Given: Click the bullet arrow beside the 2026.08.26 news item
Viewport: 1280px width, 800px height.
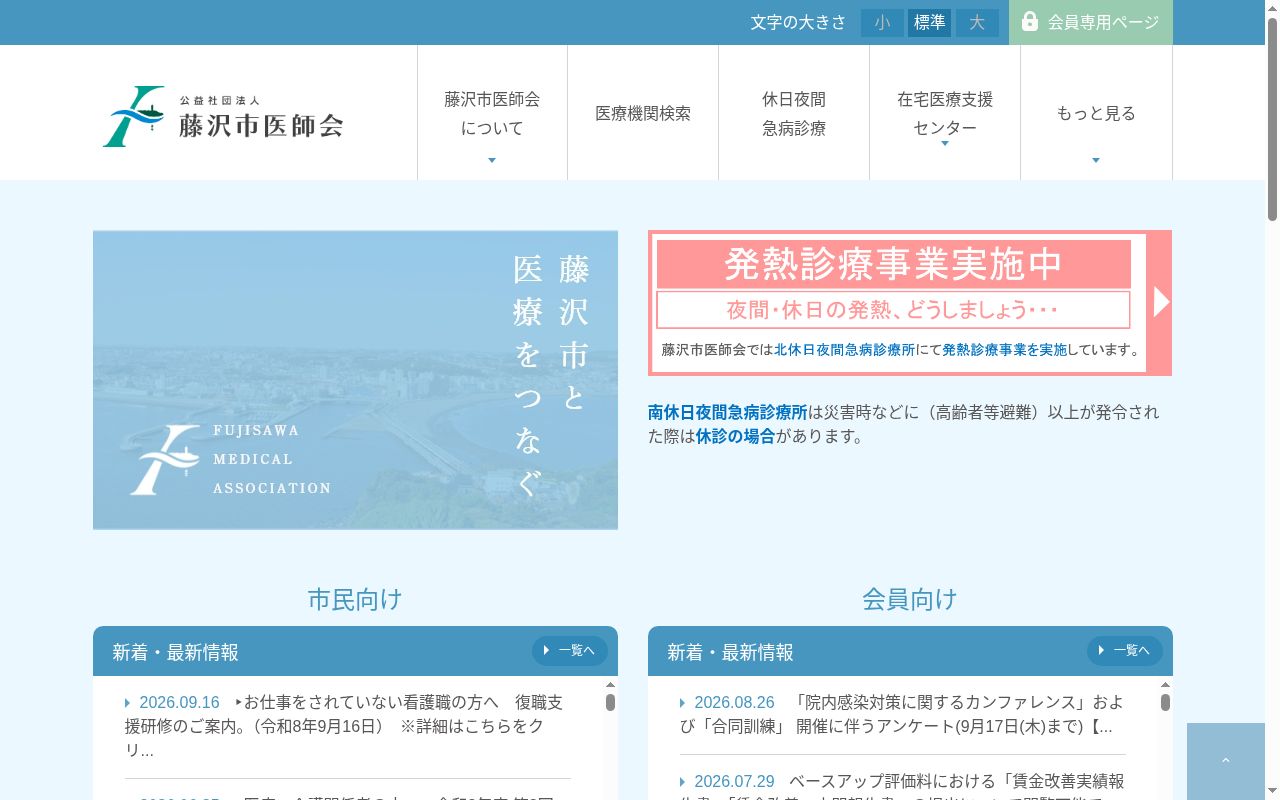Looking at the screenshot, I should [x=683, y=703].
